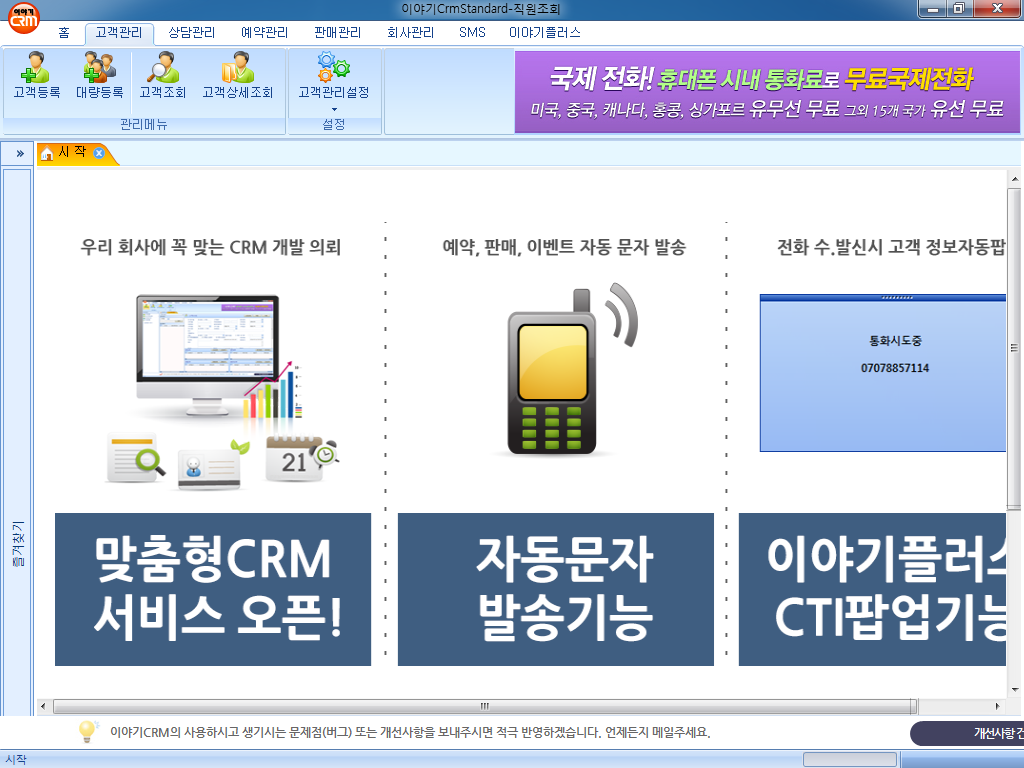The height and width of the screenshot is (768, 1024).
Task: Click the 설정 group label
Action: (x=334, y=124)
